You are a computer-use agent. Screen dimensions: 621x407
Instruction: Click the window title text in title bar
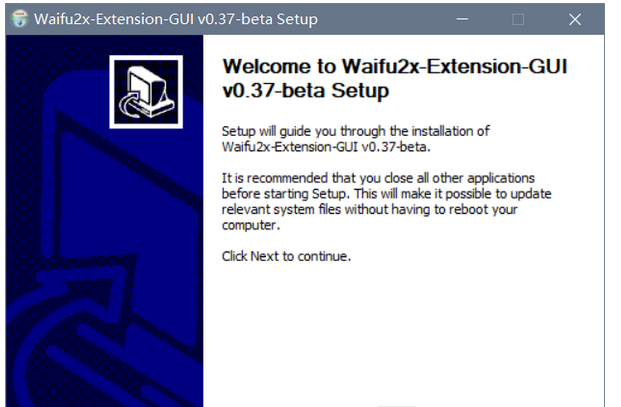click(176, 19)
